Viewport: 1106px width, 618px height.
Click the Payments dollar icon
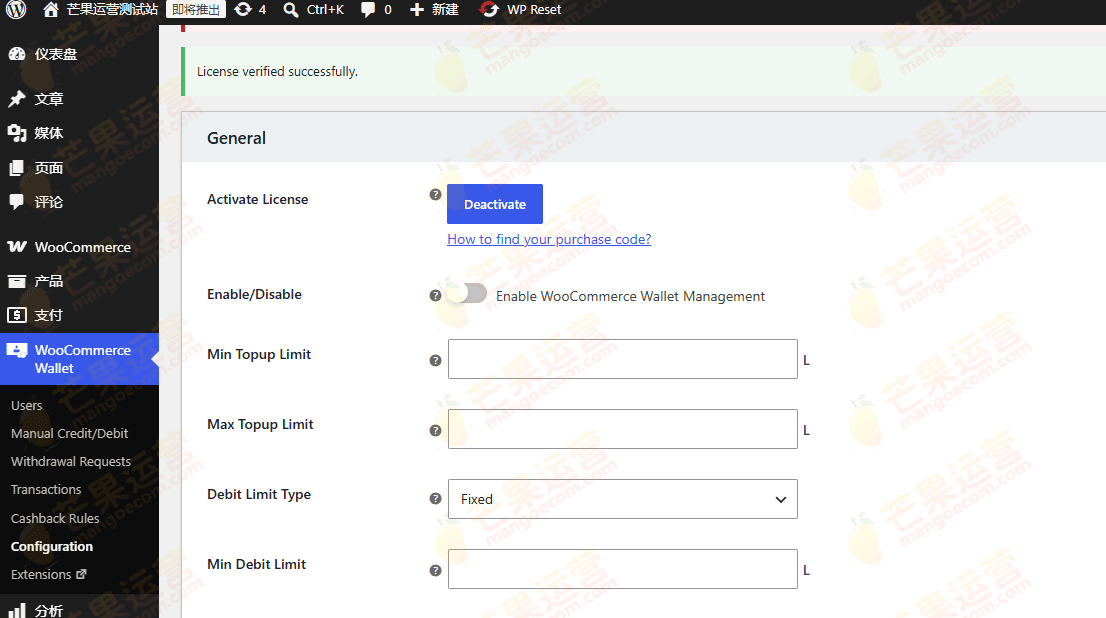17,315
